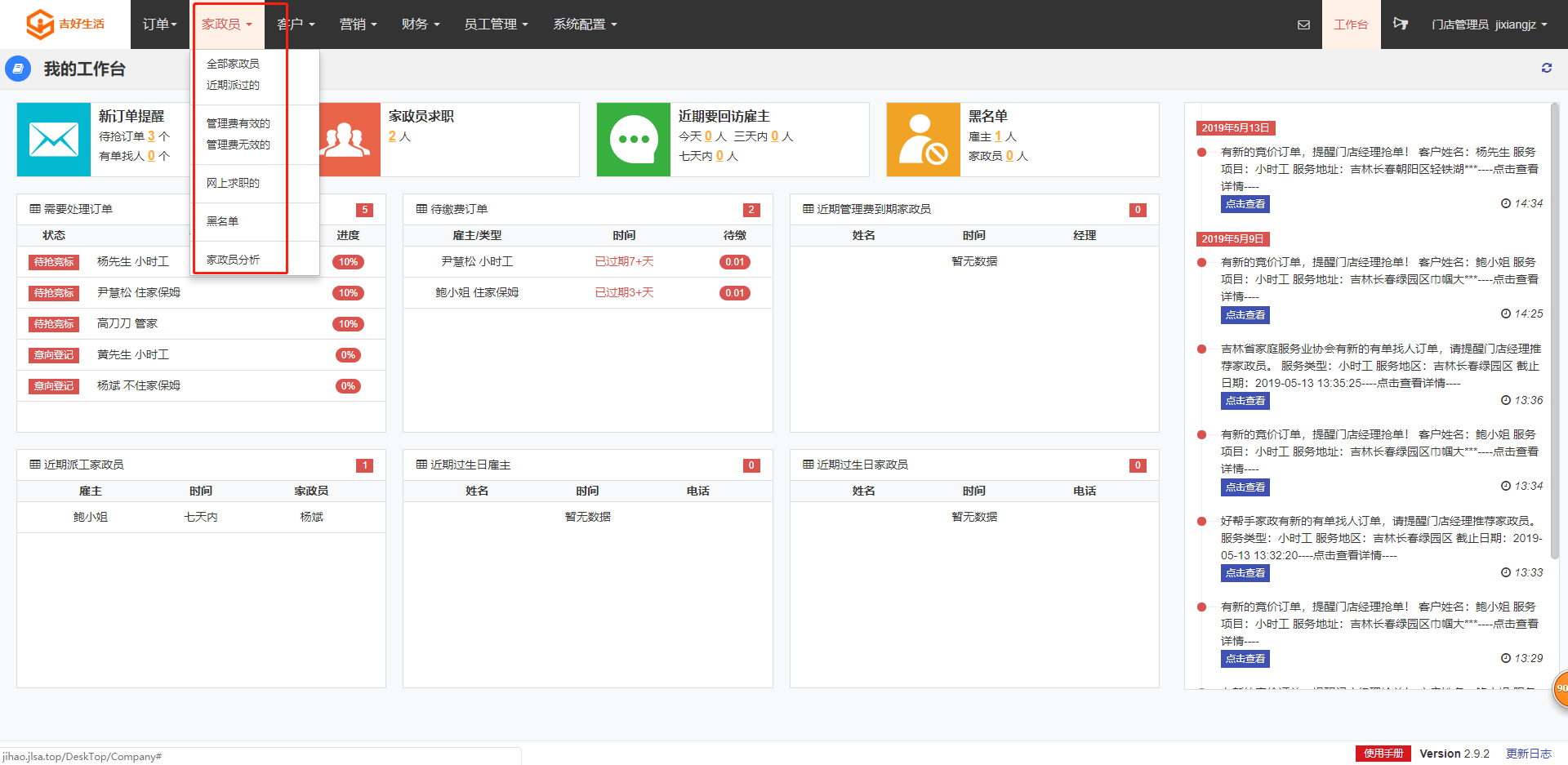1568x765 pixels.
Task: Click the red dot of the 2019年5月13日 message
Action: click(1201, 152)
